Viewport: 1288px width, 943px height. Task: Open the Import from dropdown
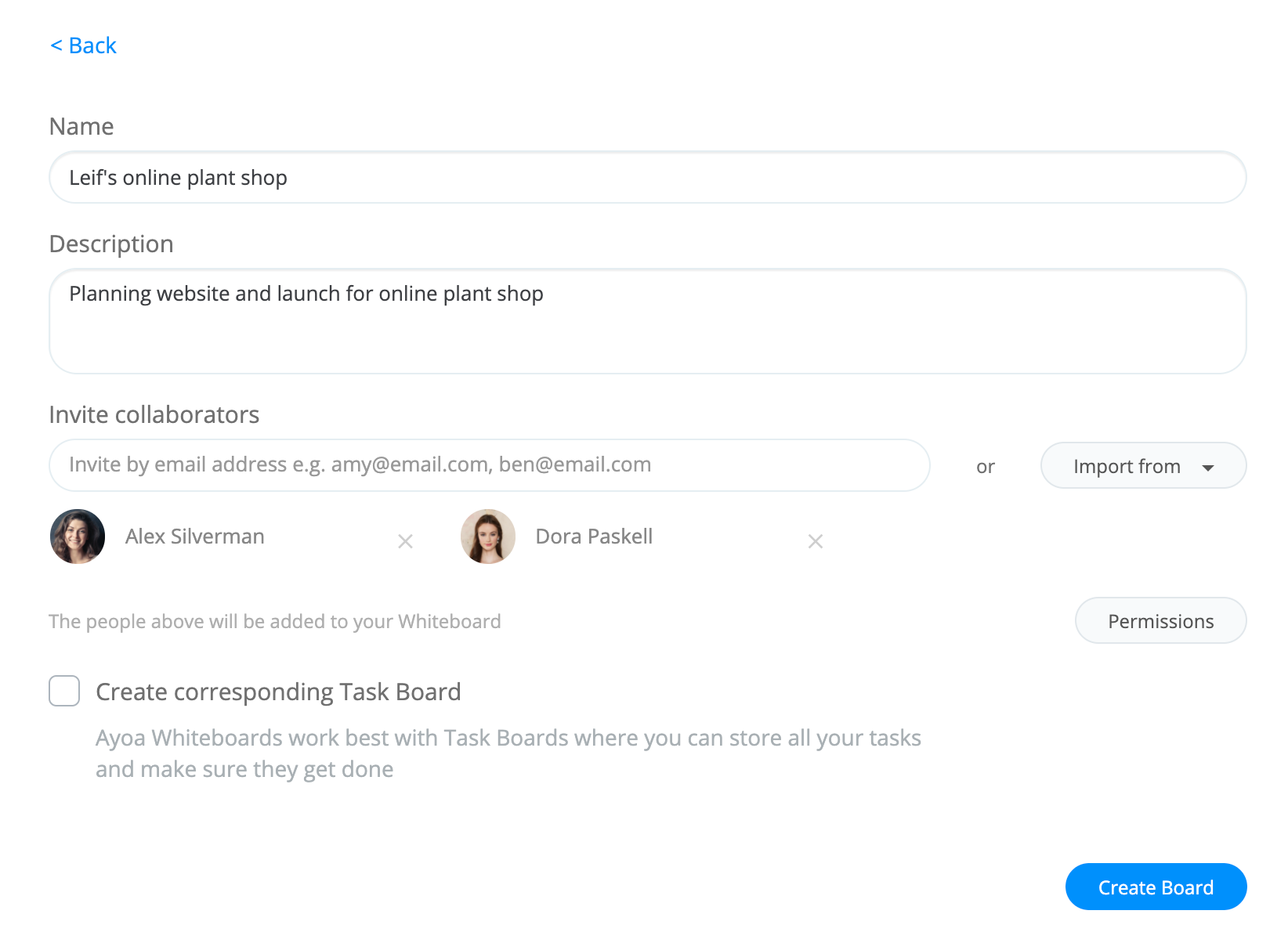pos(1144,465)
